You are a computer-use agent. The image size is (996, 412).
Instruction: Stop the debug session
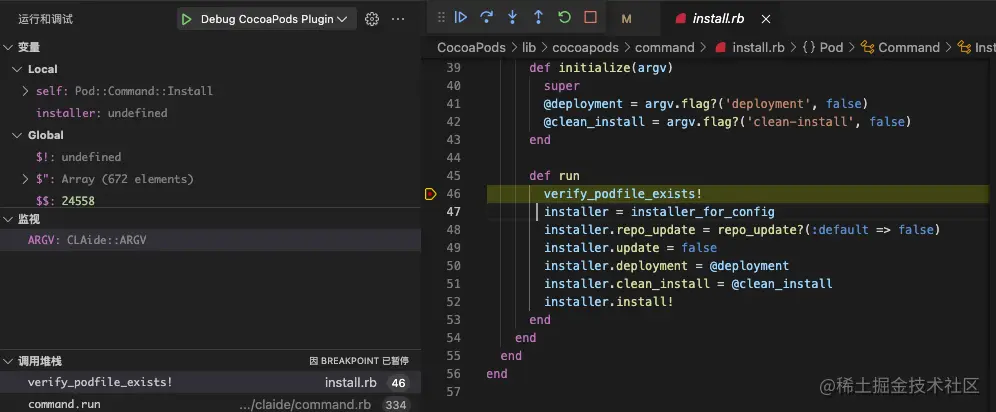[590, 18]
